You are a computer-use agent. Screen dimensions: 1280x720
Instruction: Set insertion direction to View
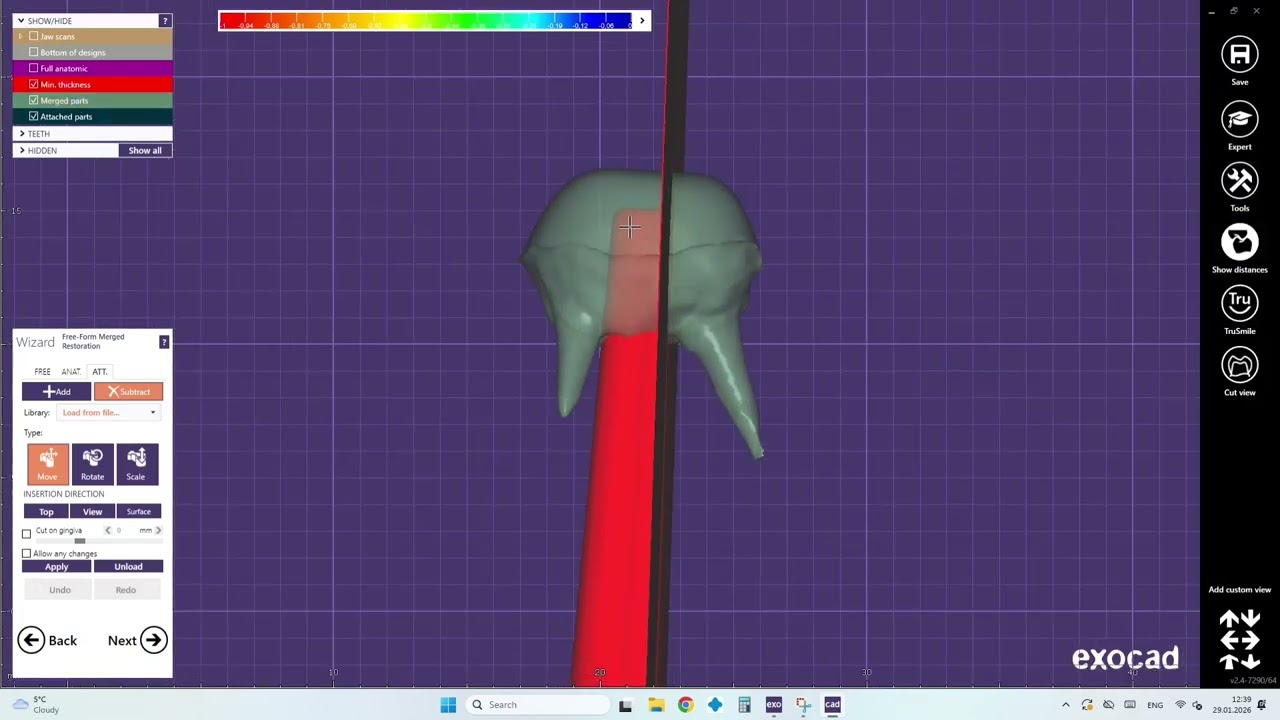click(92, 512)
